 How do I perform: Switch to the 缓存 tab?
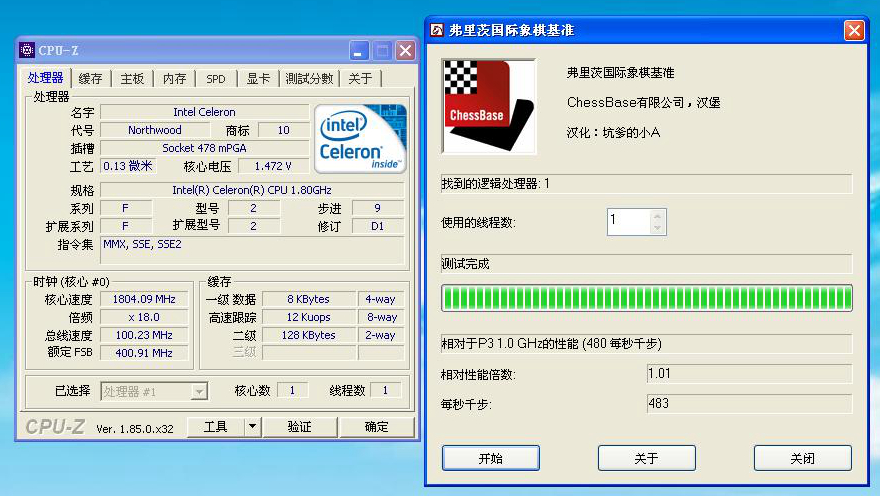(90, 79)
